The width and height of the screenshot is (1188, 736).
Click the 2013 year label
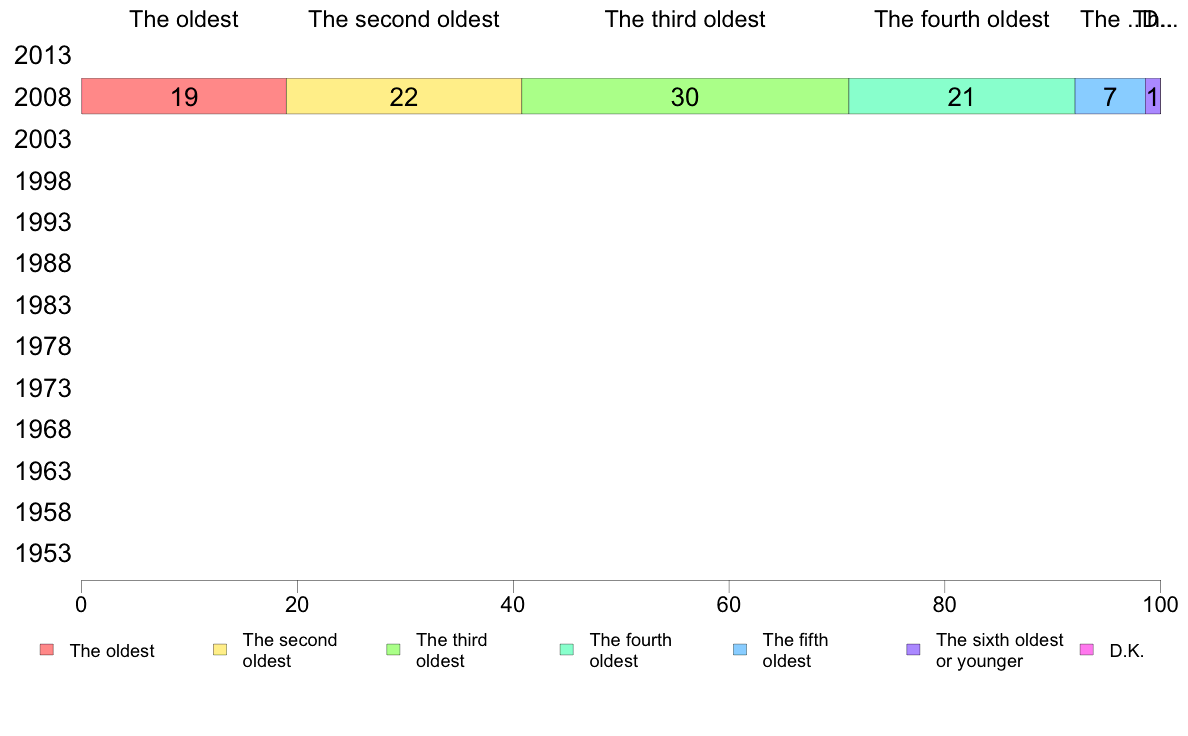click(x=43, y=55)
